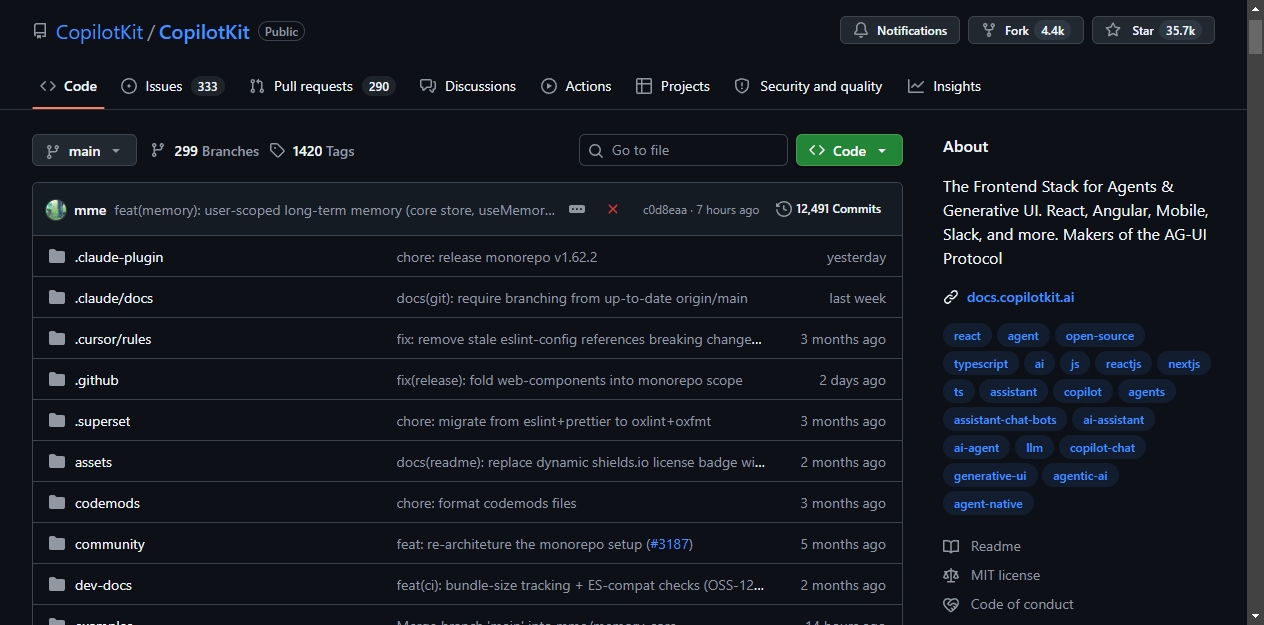Click the mme author name
1264x625 pixels.
pyautogui.click(x=90, y=210)
